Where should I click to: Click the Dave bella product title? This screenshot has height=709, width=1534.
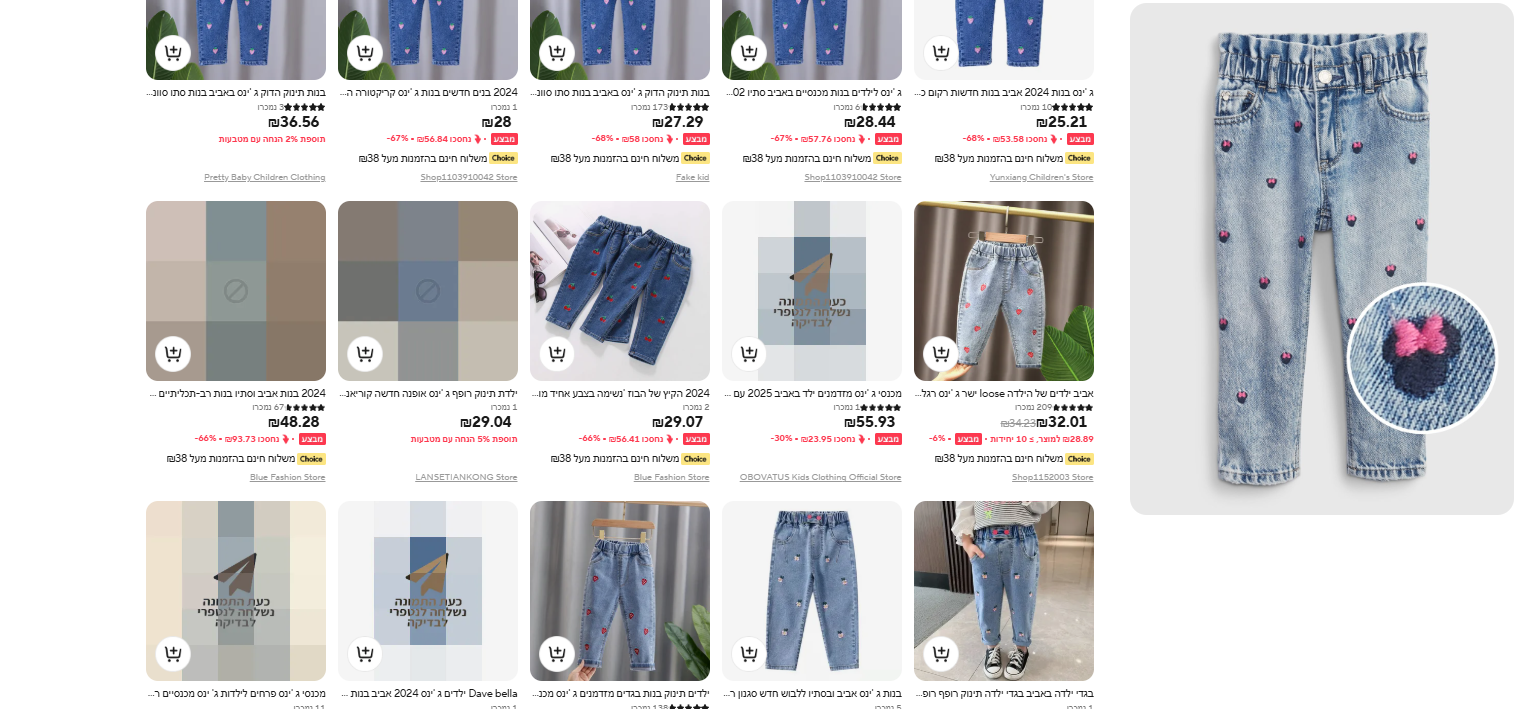pos(428,693)
